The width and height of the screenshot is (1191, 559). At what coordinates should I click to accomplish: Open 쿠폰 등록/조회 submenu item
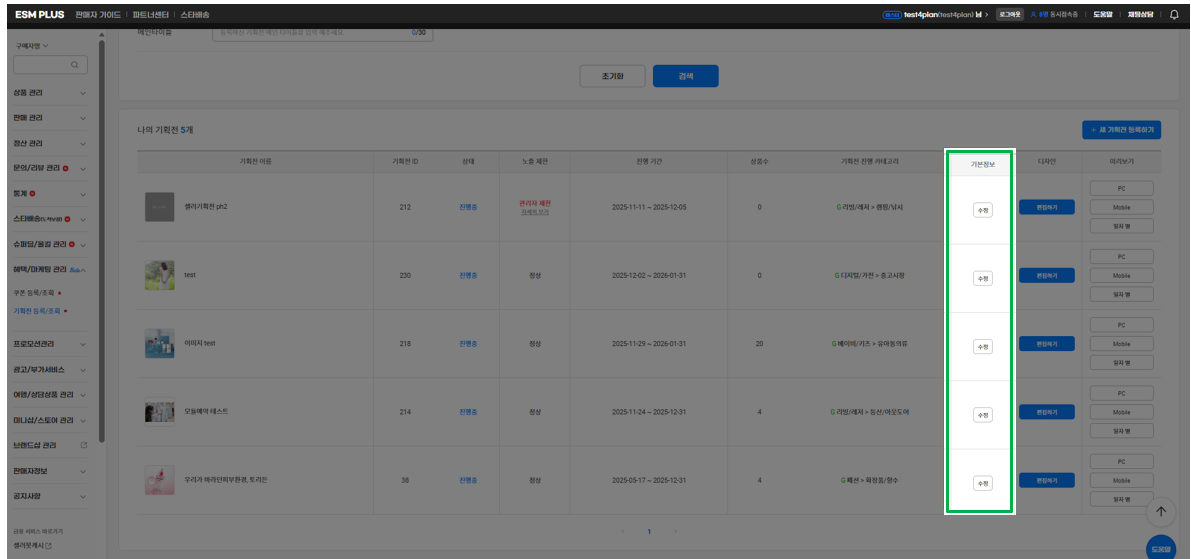[34, 292]
